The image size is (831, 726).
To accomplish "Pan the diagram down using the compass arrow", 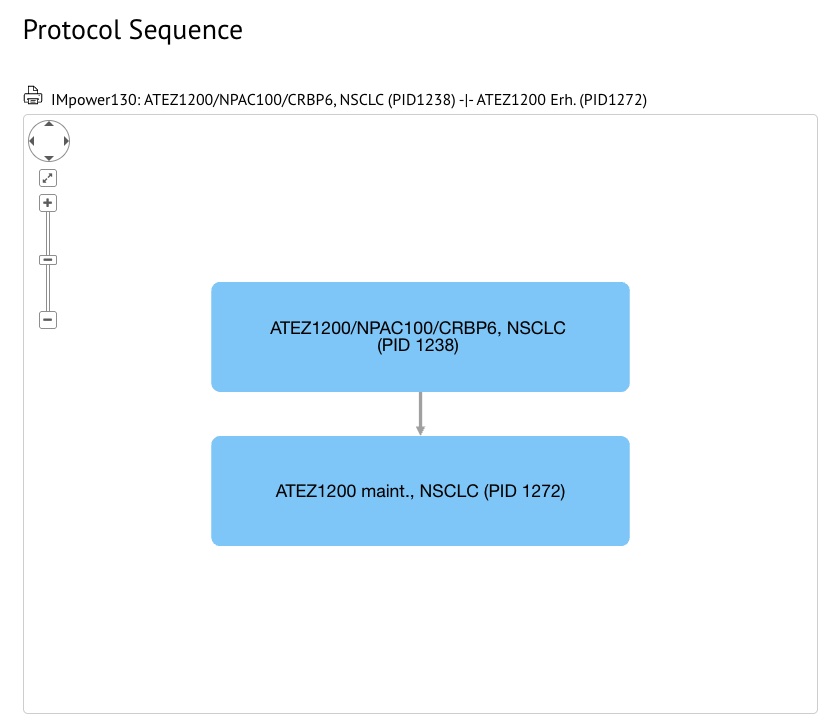I will pyautogui.click(x=48, y=156).
